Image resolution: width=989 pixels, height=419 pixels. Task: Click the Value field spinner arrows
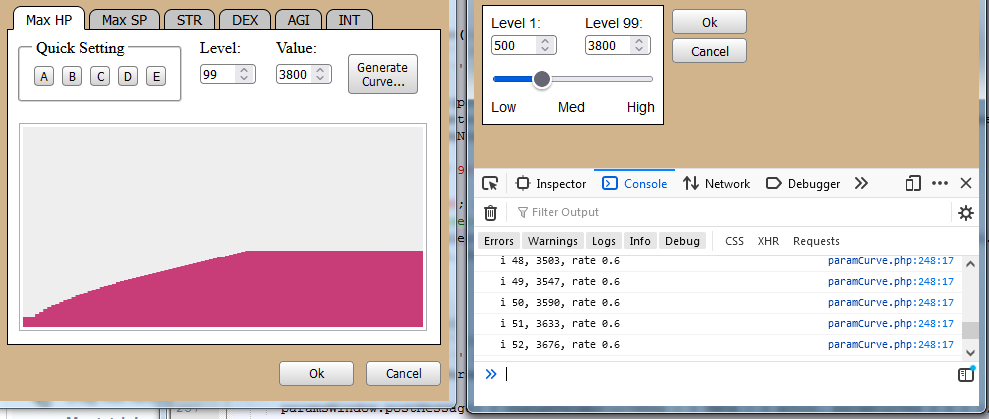point(321,74)
